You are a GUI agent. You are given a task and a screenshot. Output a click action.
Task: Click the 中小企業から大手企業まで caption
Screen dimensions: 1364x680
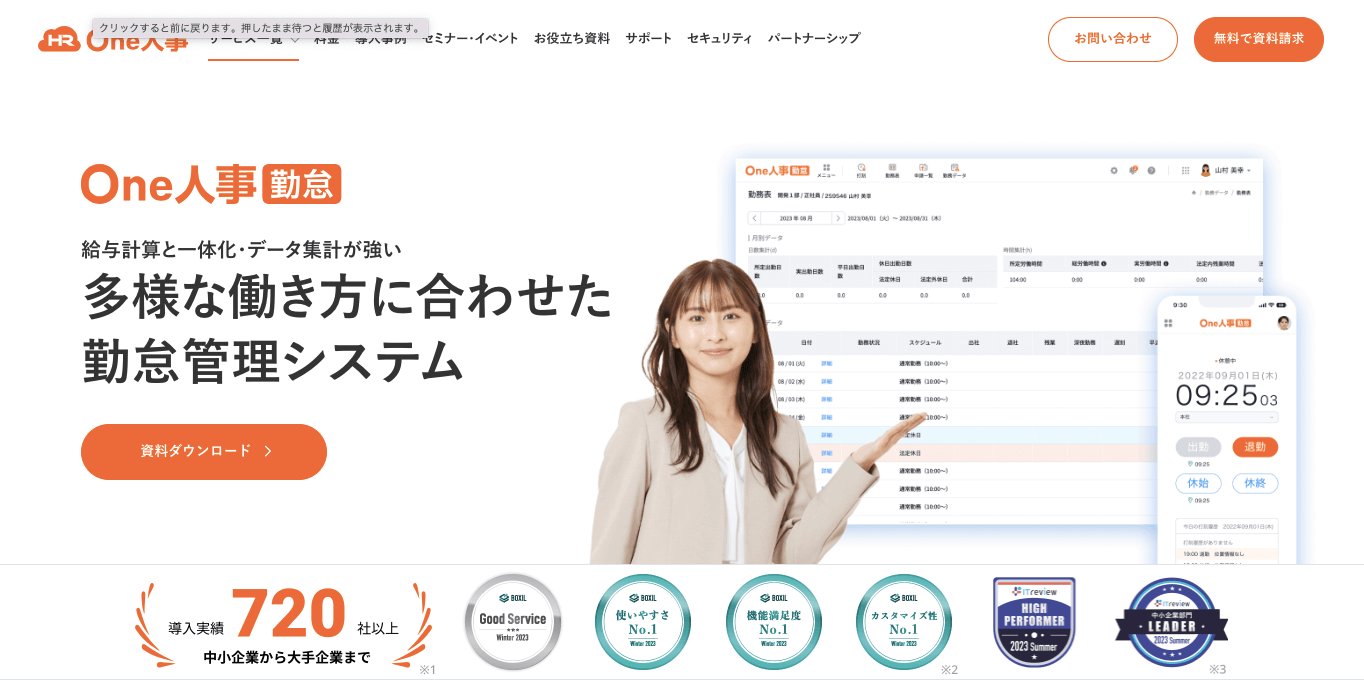pos(287,657)
